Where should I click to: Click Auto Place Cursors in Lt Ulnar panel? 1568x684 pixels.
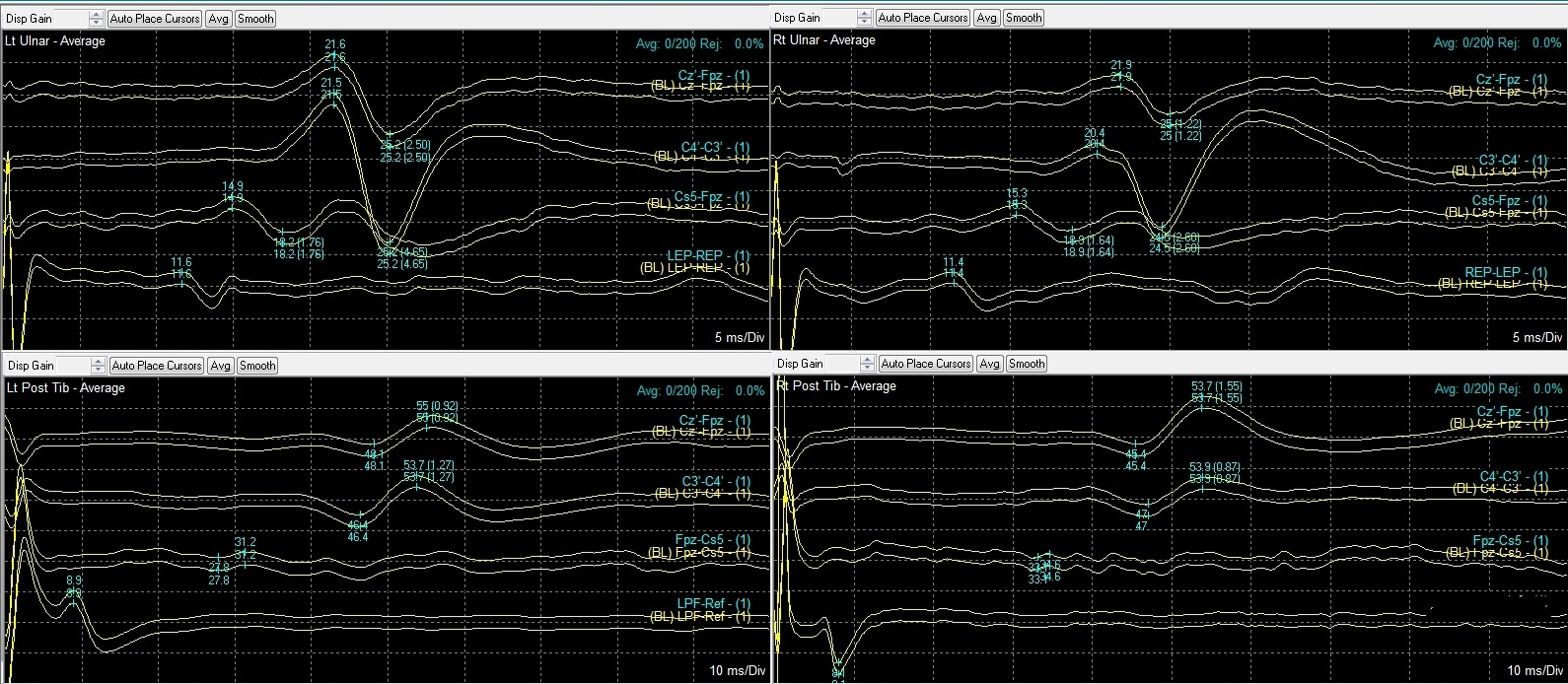pyautogui.click(x=155, y=19)
